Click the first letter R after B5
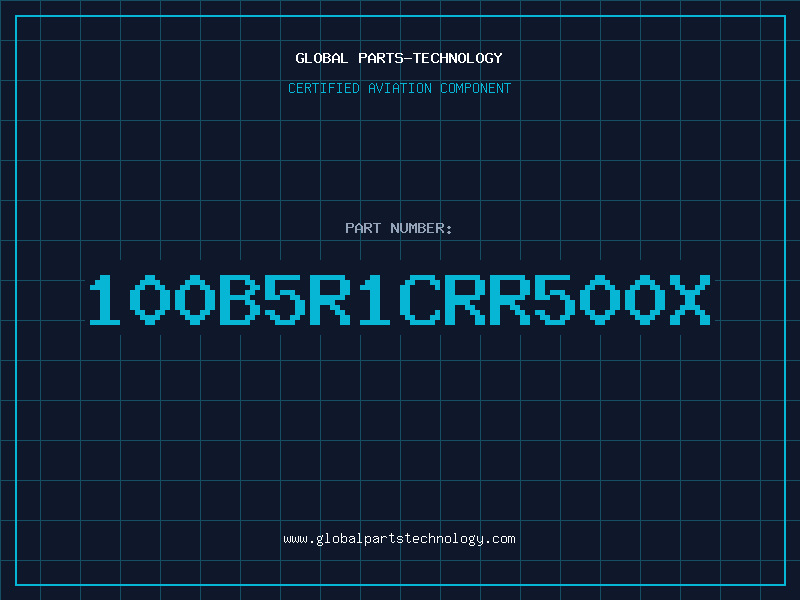This screenshot has width=800, height=600. [x=330, y=300]
